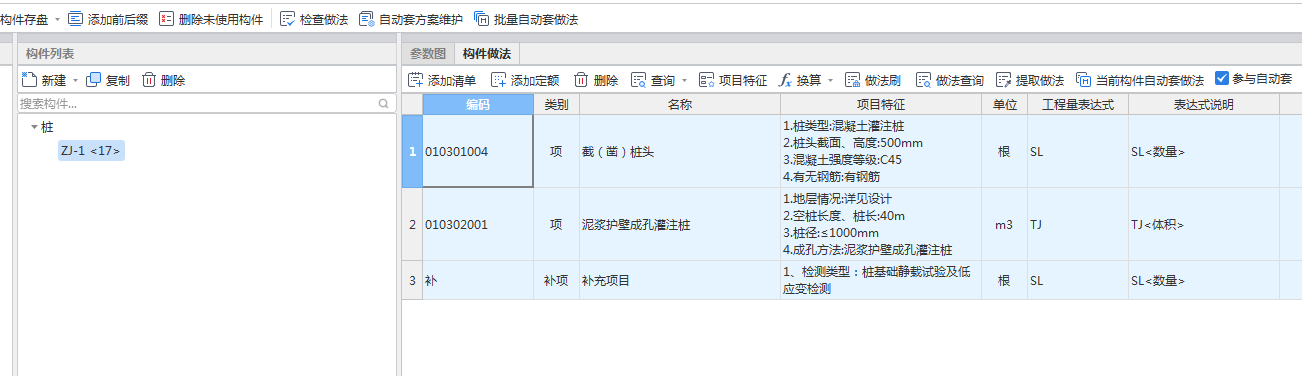The height and width of the screenshot is (376, 1302).
Task: Click the 类别 column header
Action: tap(556, 104)
